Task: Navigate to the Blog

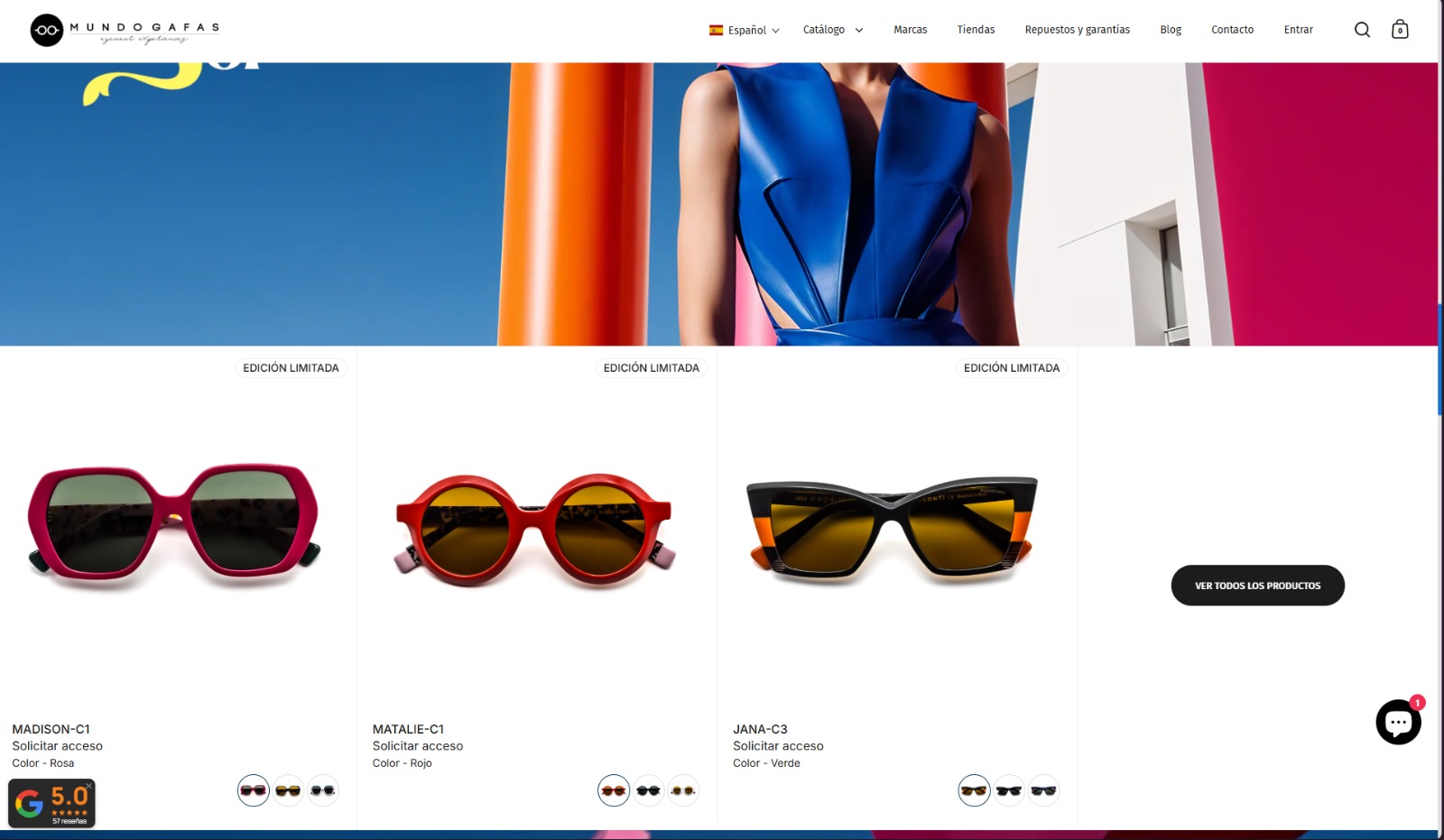Action: (1171, 30)
